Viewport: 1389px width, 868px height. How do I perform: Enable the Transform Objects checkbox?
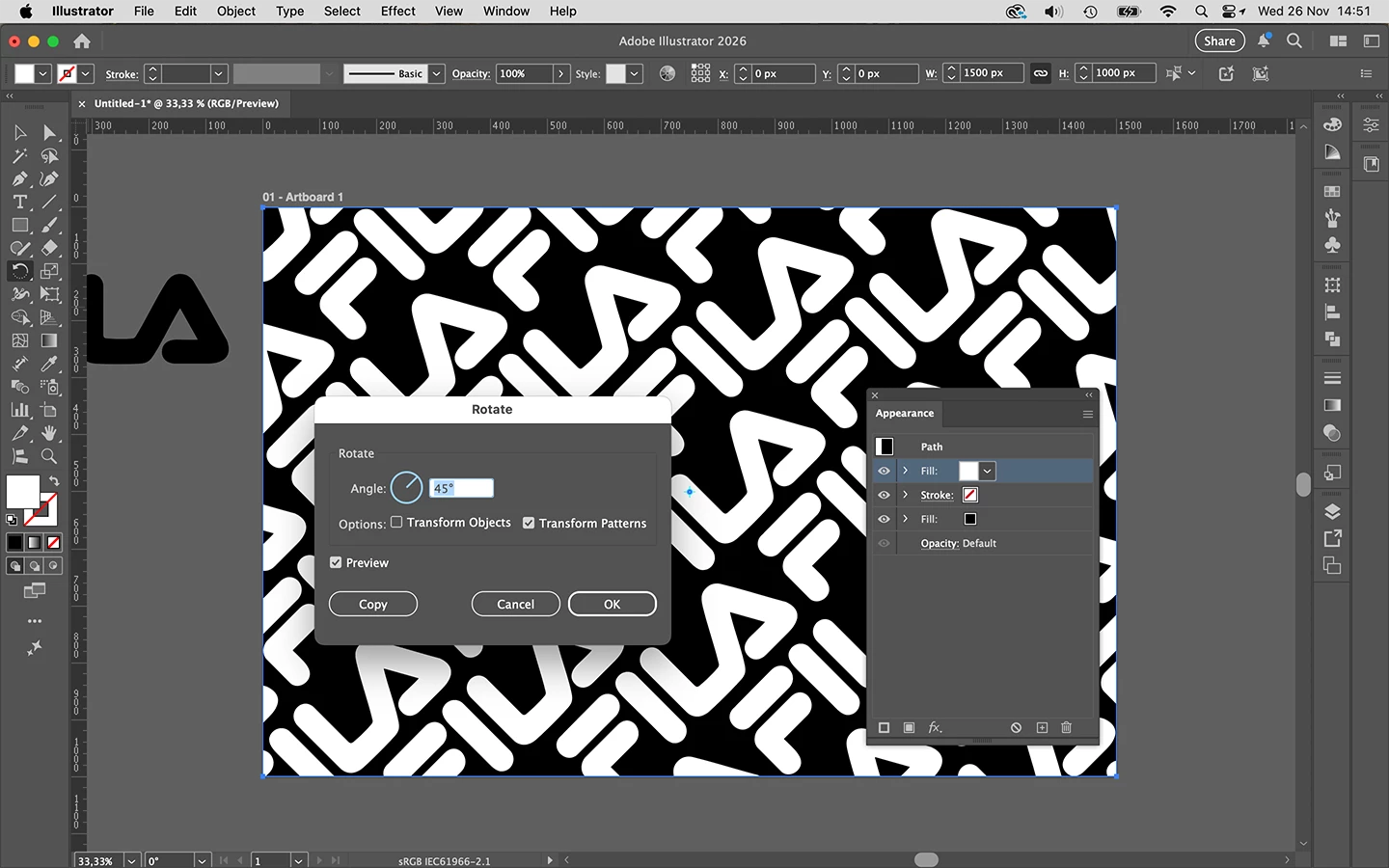396,522
